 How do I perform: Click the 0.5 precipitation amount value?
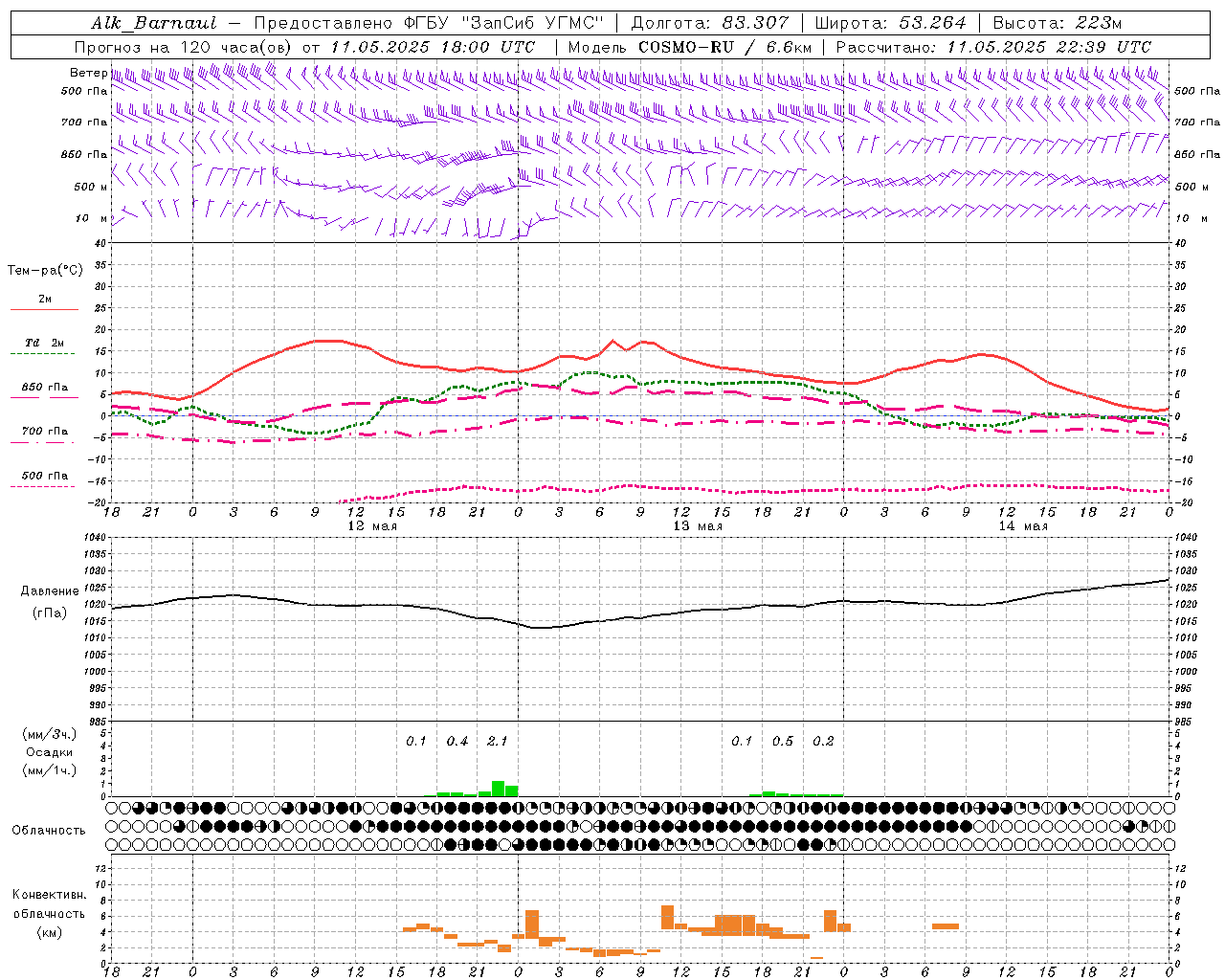pyautogui.click(x=783, y=742)
